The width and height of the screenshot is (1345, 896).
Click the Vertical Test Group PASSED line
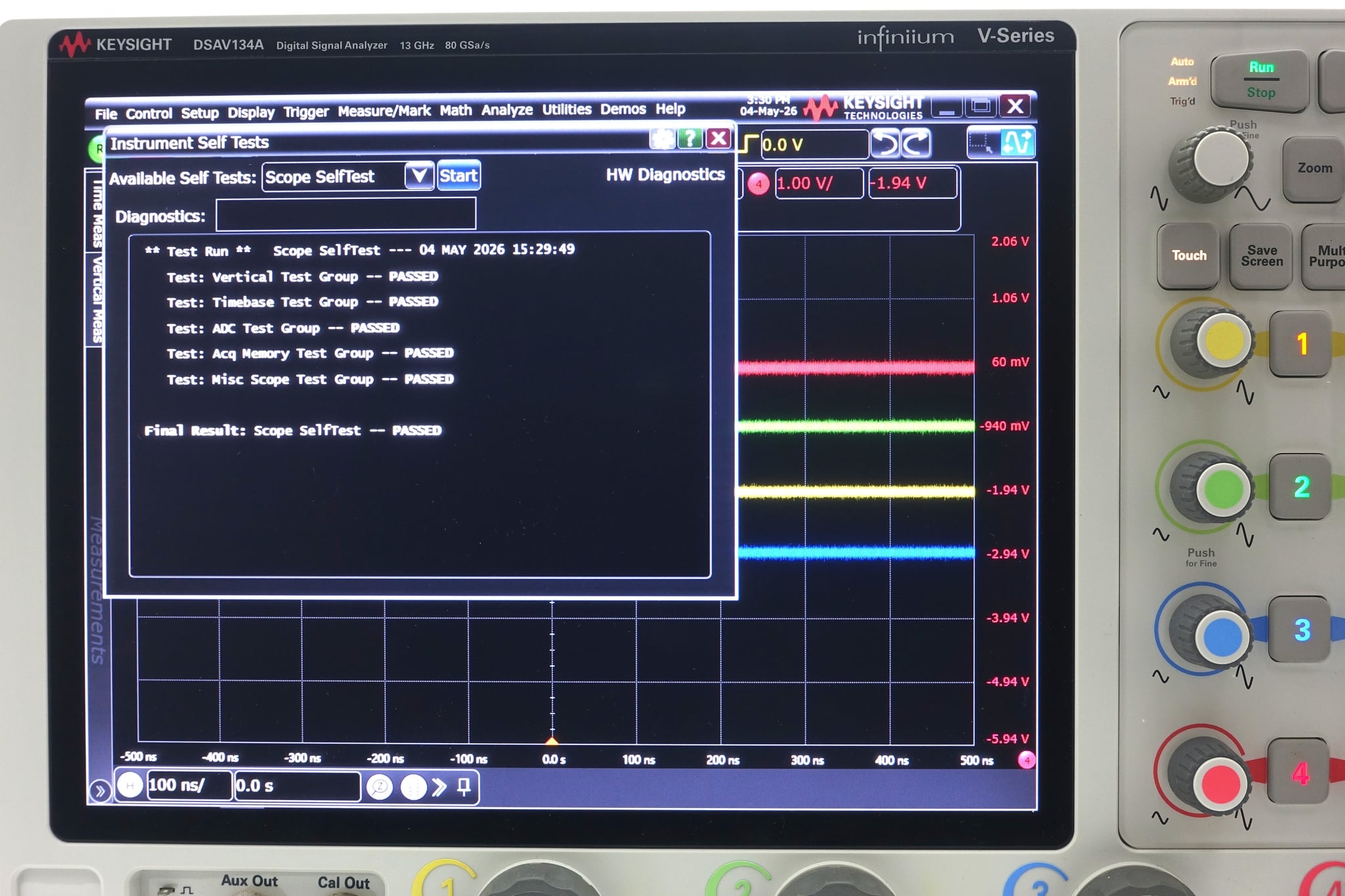[302, 276]
